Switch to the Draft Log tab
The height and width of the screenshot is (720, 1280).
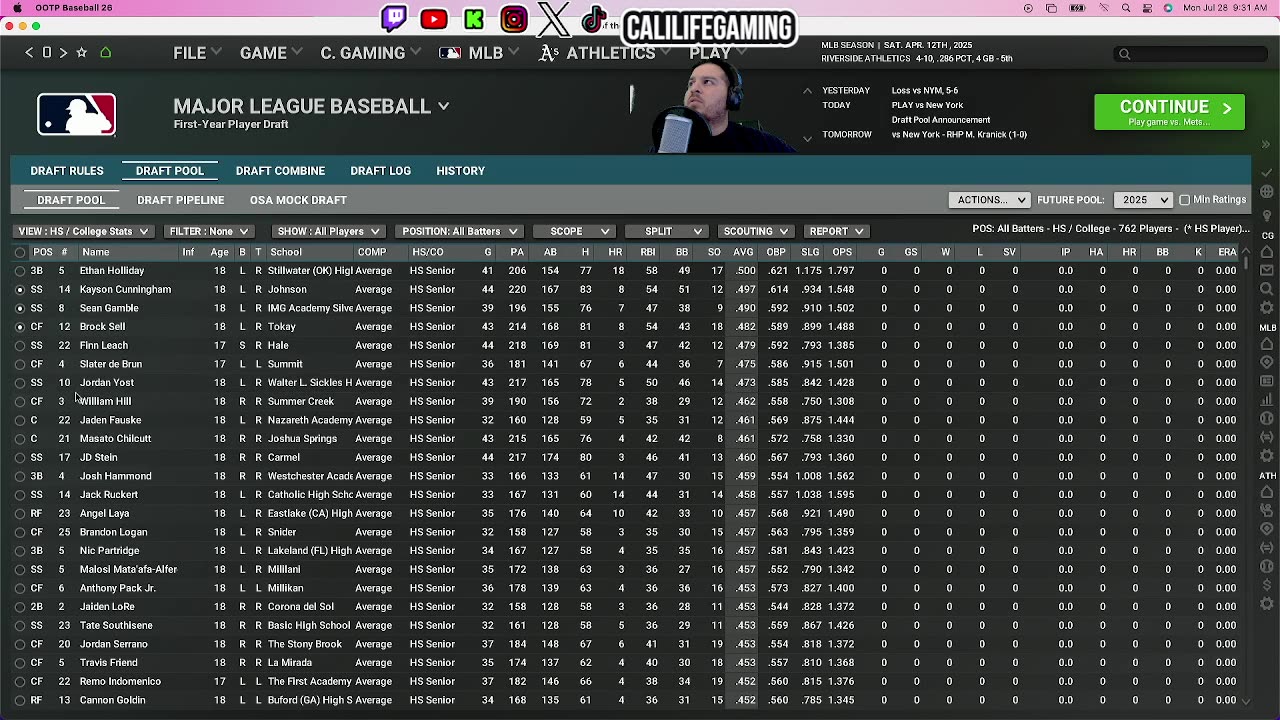coord(380,171)
